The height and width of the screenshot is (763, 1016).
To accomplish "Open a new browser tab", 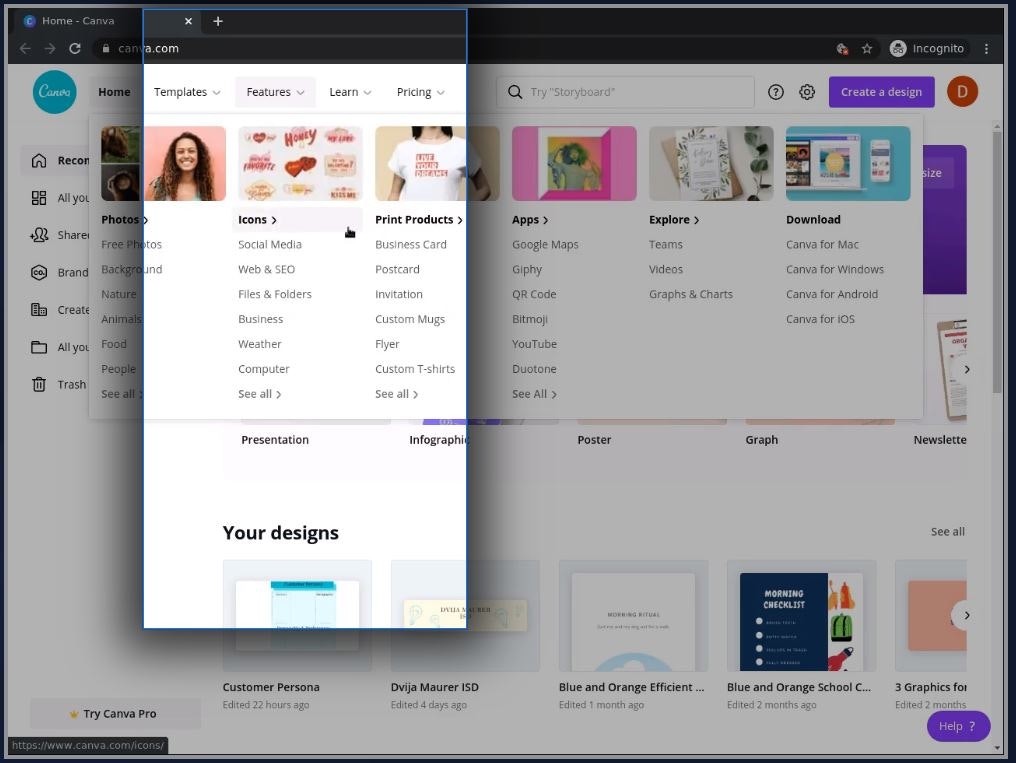I will point(218,21).
